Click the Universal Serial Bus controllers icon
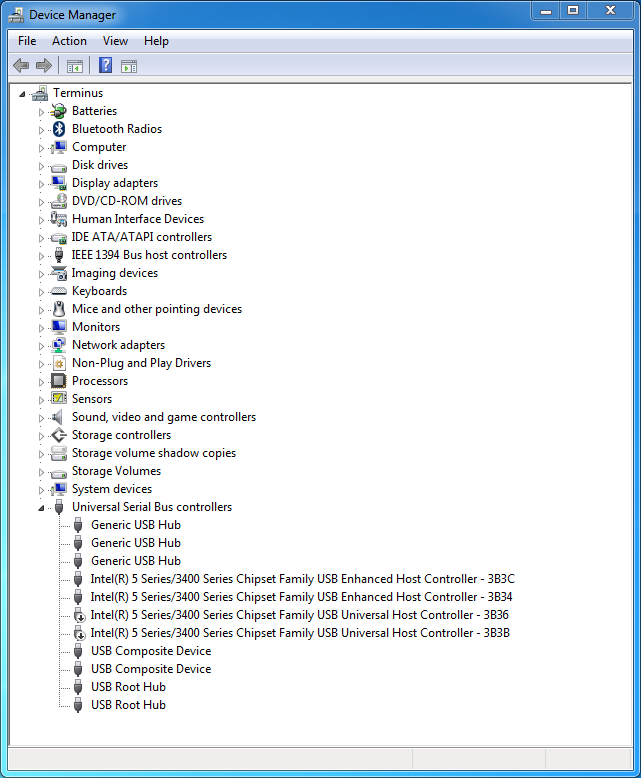Image resolution: width=641 pixels, height=778 pixels. [59, 507]
